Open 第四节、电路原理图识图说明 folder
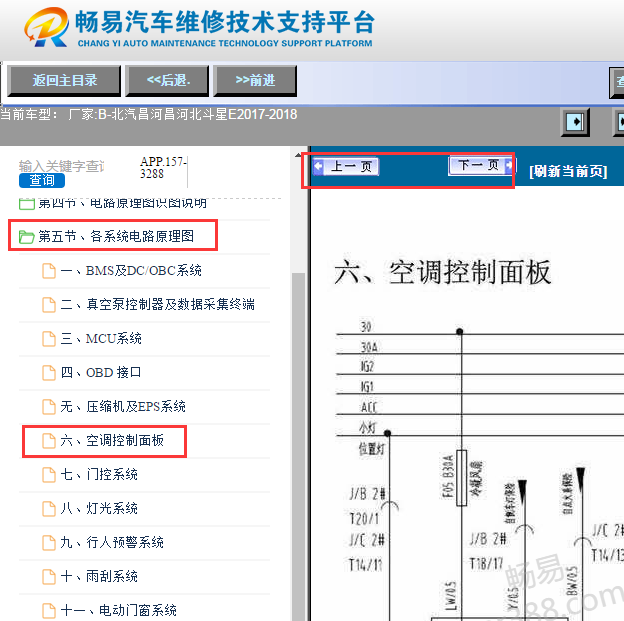The image size is (624, 621). click(x=123, y=203)
